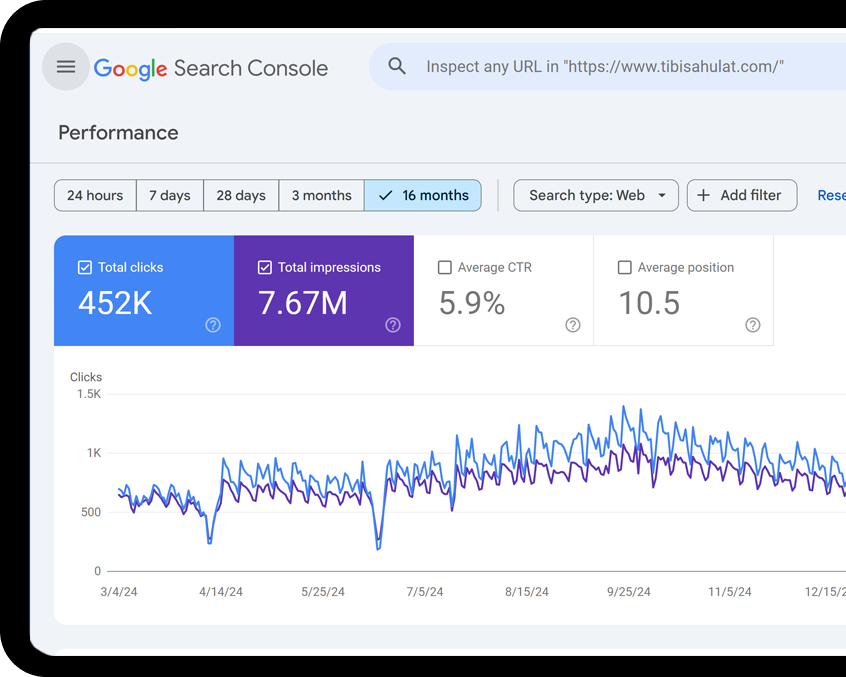Click the Add filter button

pos(742,195)
